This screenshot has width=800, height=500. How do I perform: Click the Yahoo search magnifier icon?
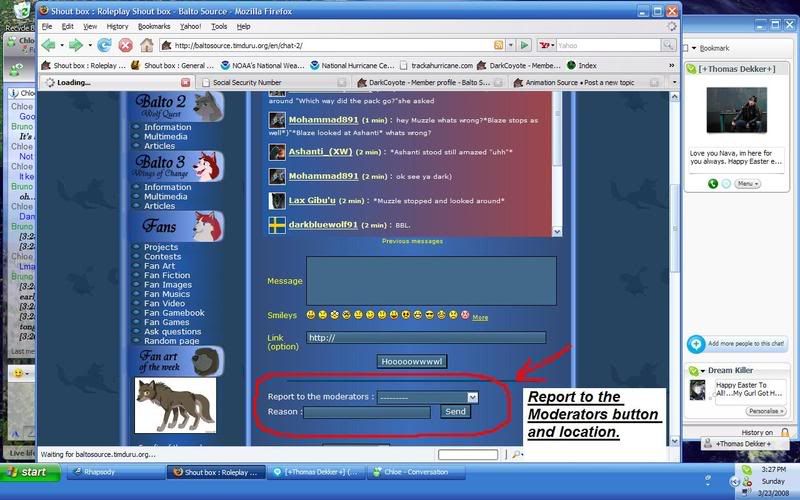667,45
